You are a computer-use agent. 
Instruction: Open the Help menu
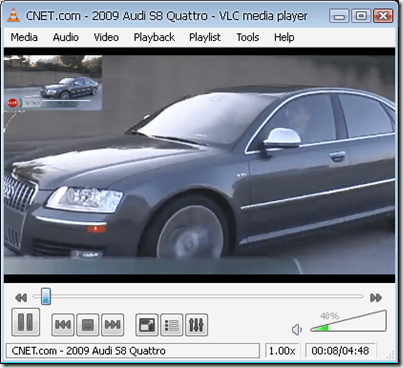[284, 37]
